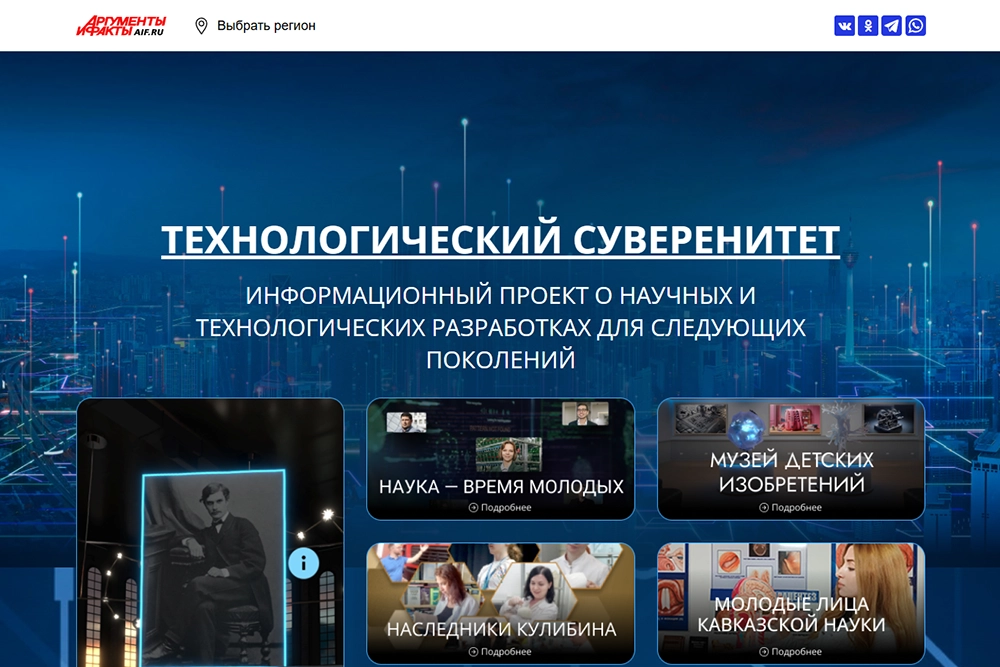Click arrow icon under Наука — время молодых
The height and width of the screenshot is (667, 1000).
pyautogui.click(x=473, y=508)
